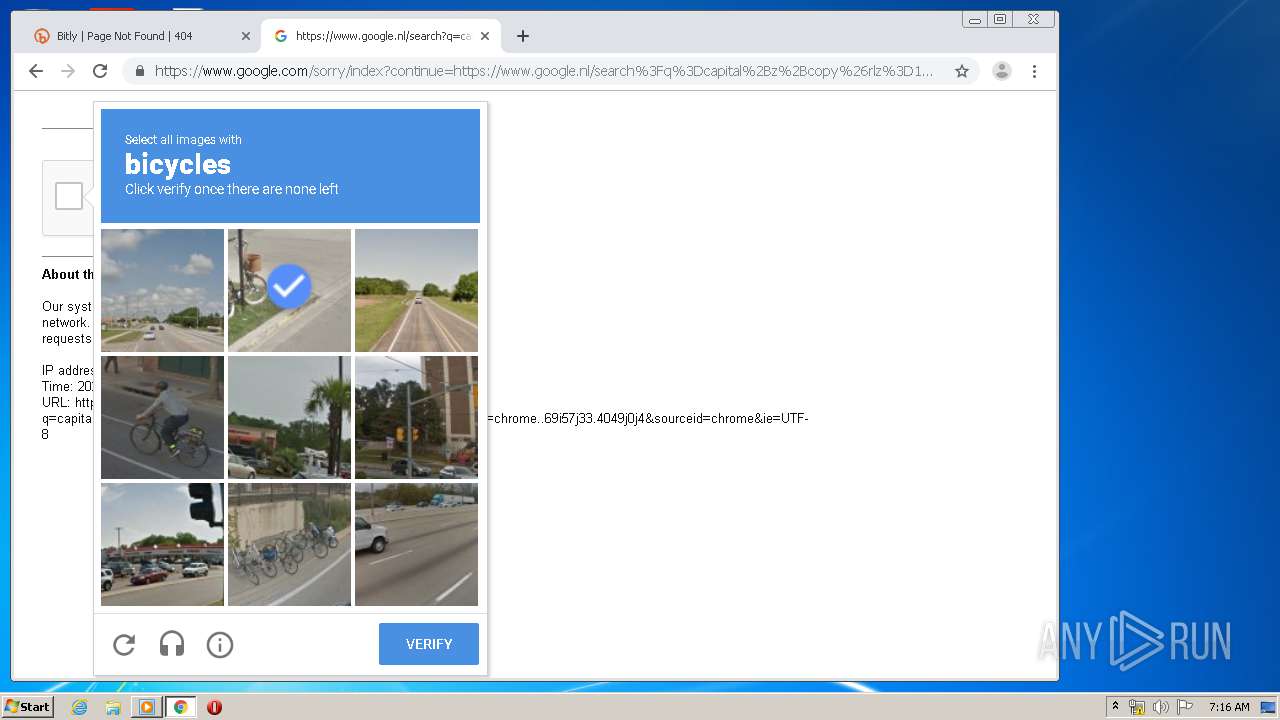
Task: Click Show desktop strip beside the clock
Action: 1268,707
